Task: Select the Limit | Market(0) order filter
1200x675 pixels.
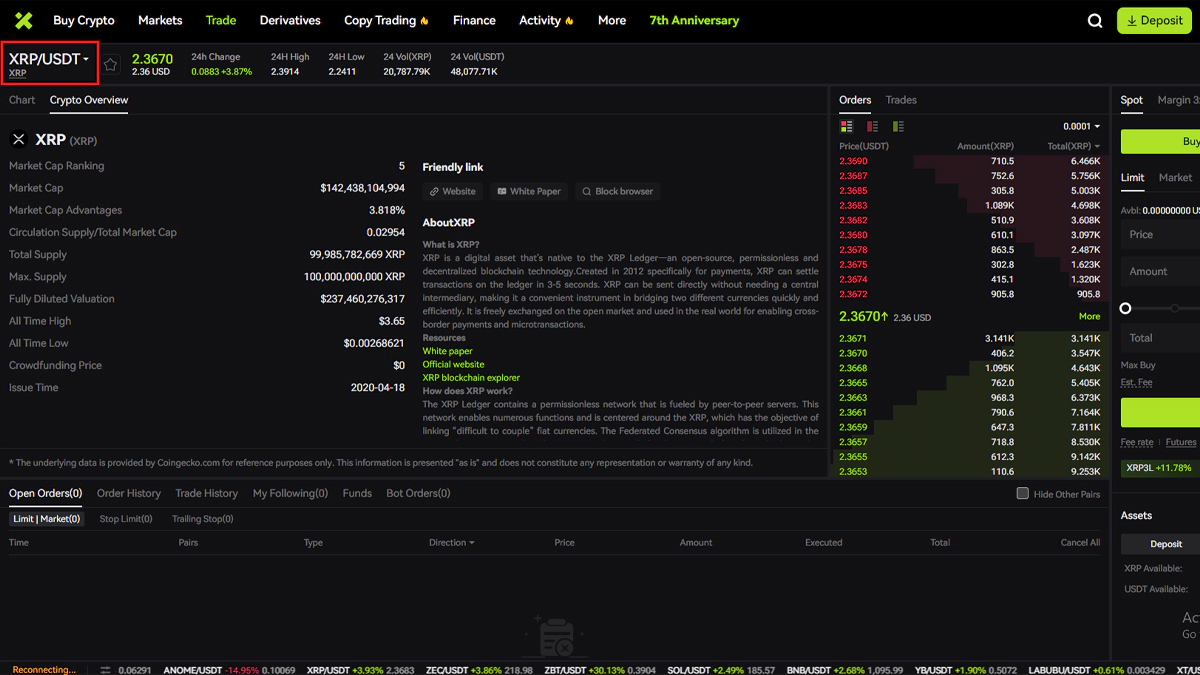Action: click(x=46, y=519)
